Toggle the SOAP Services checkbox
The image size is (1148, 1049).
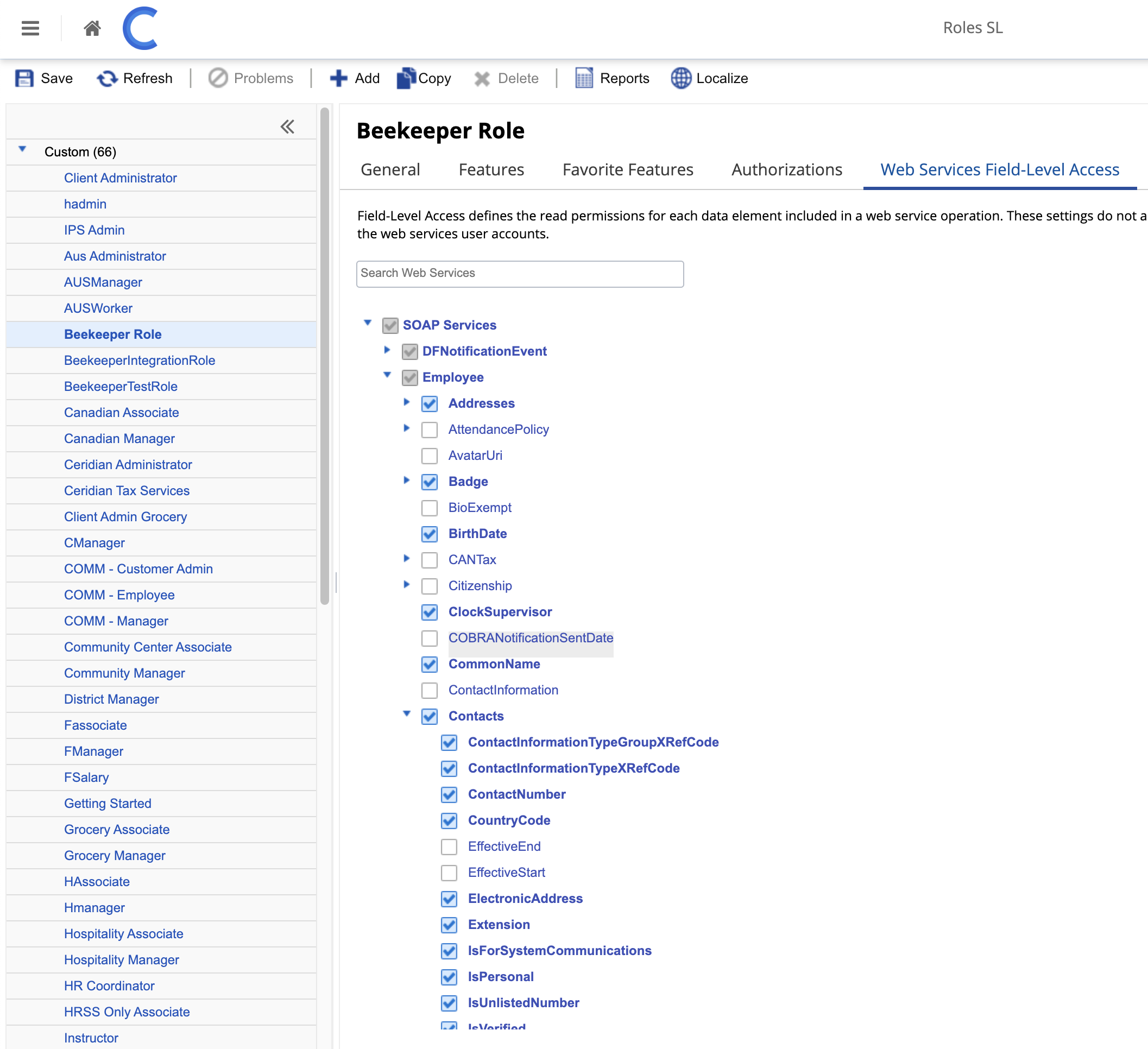pyautogui.click(x=390, y=325)
